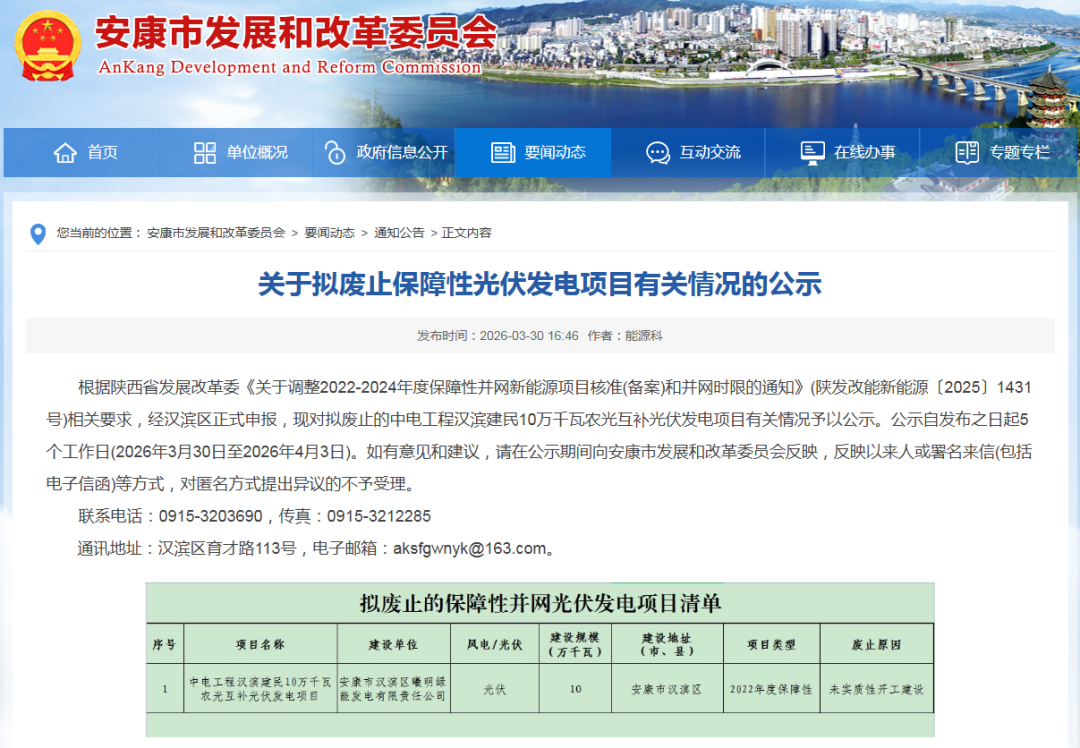This screenshot has width=1080, height=748.
Task: Click the 通知公告 breadcrumb link
Action: tap(399, 233)
